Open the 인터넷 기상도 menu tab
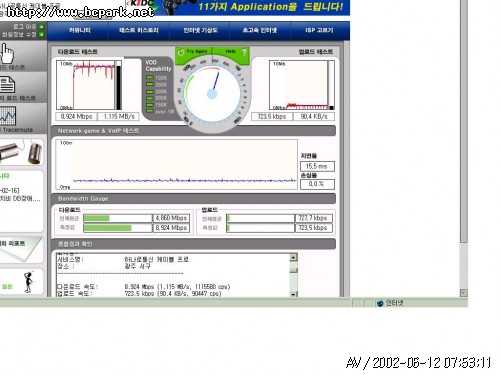Screen dimensions: 500x375 [200, 30]
